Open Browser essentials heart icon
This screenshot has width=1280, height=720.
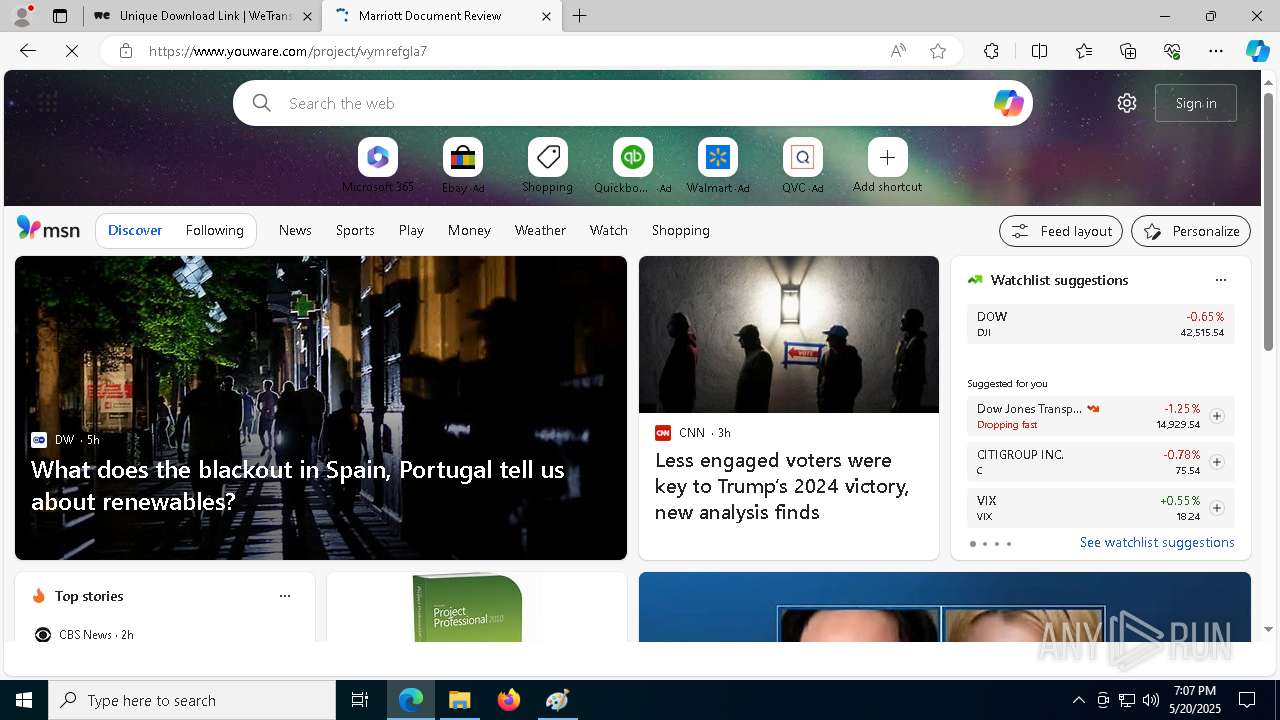click(x=1172, y=51)
